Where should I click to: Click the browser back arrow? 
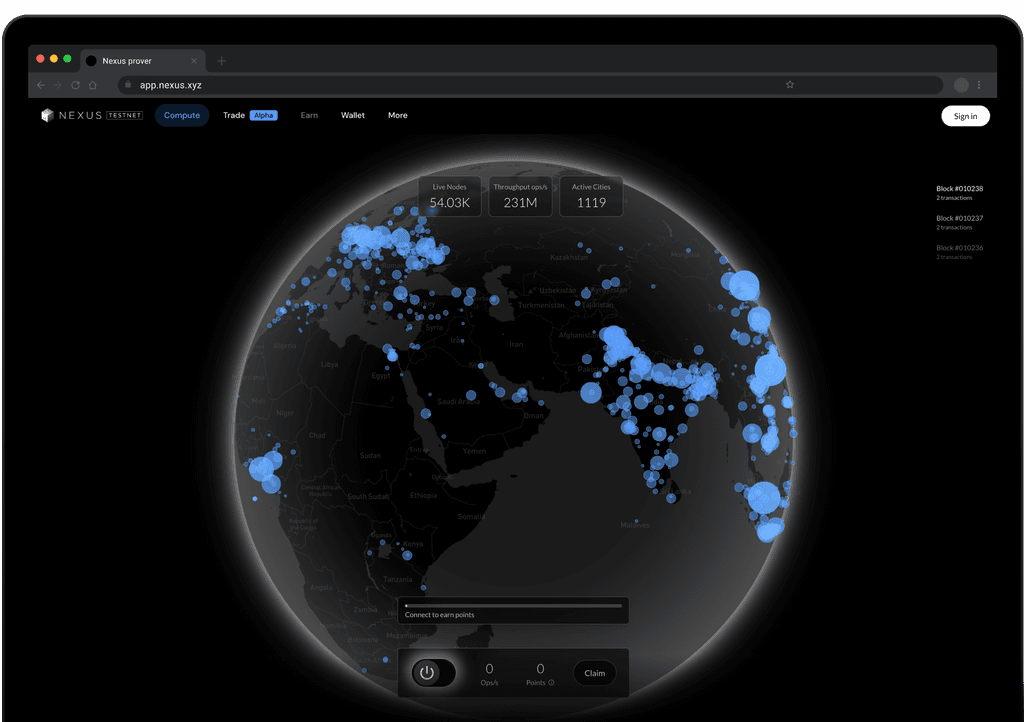point(40,85)
